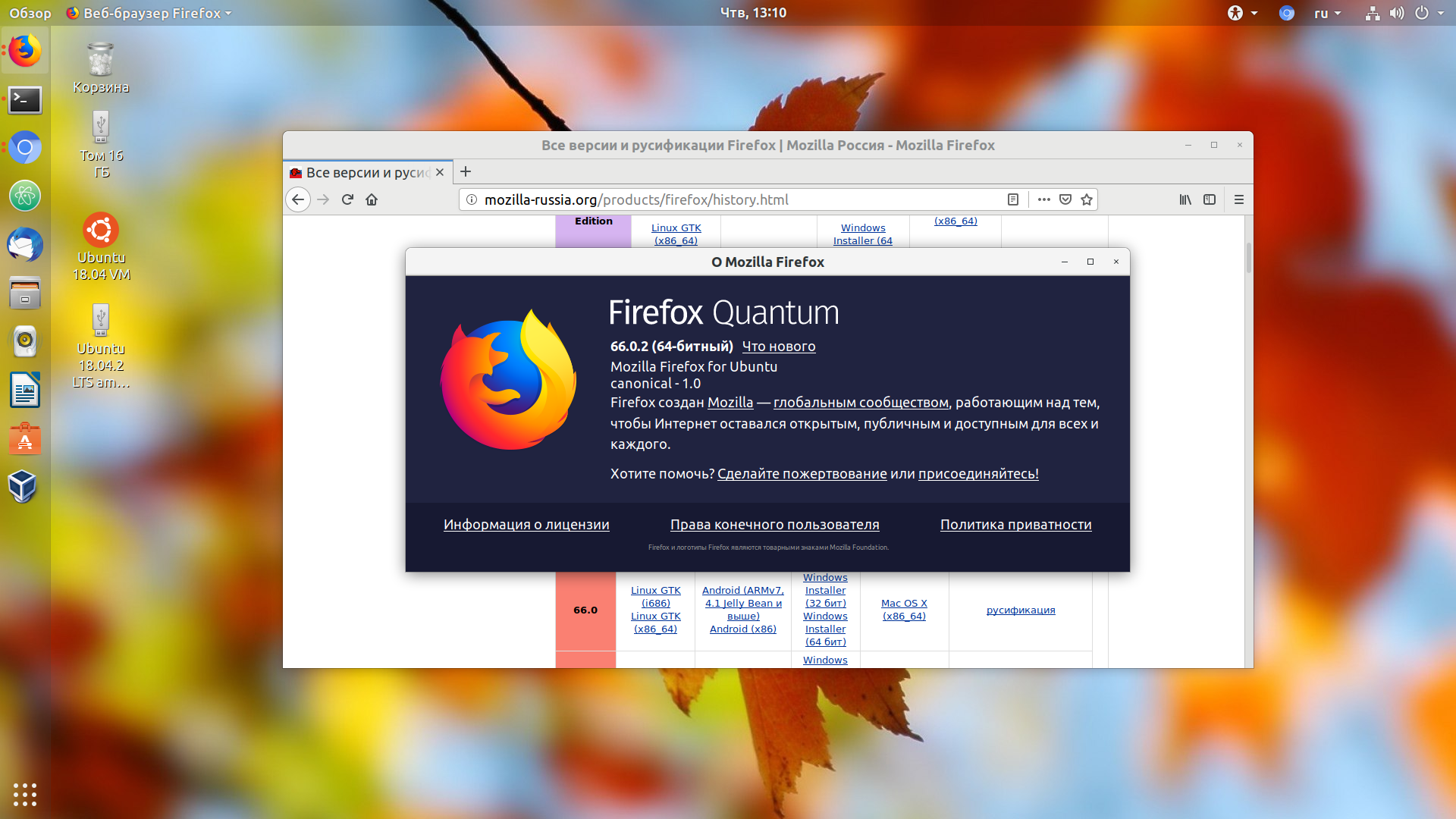1456x819 pixels.
Task: Show sidebars button in the toolbar
Action: tap(1210, 199)
